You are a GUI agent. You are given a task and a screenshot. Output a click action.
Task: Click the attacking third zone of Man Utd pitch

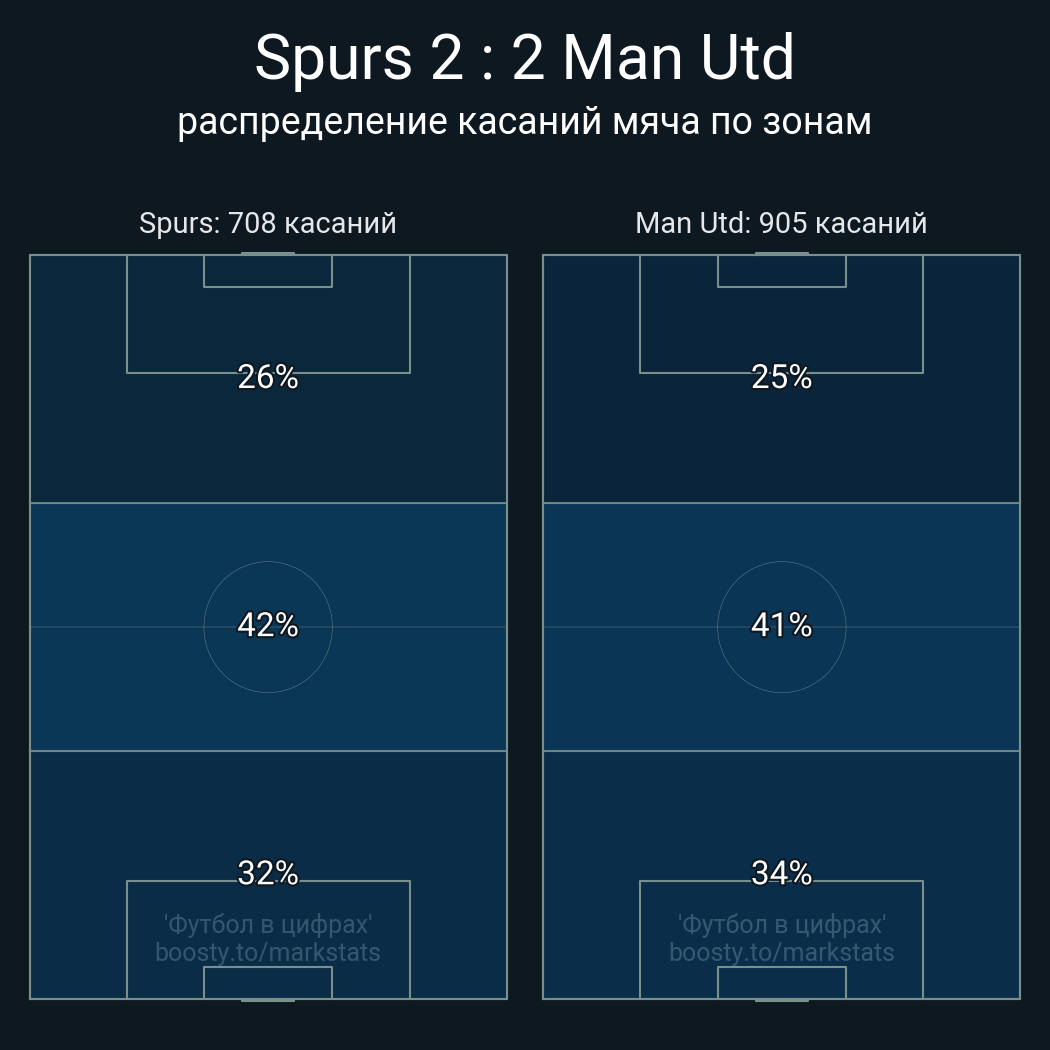[781, 379]
